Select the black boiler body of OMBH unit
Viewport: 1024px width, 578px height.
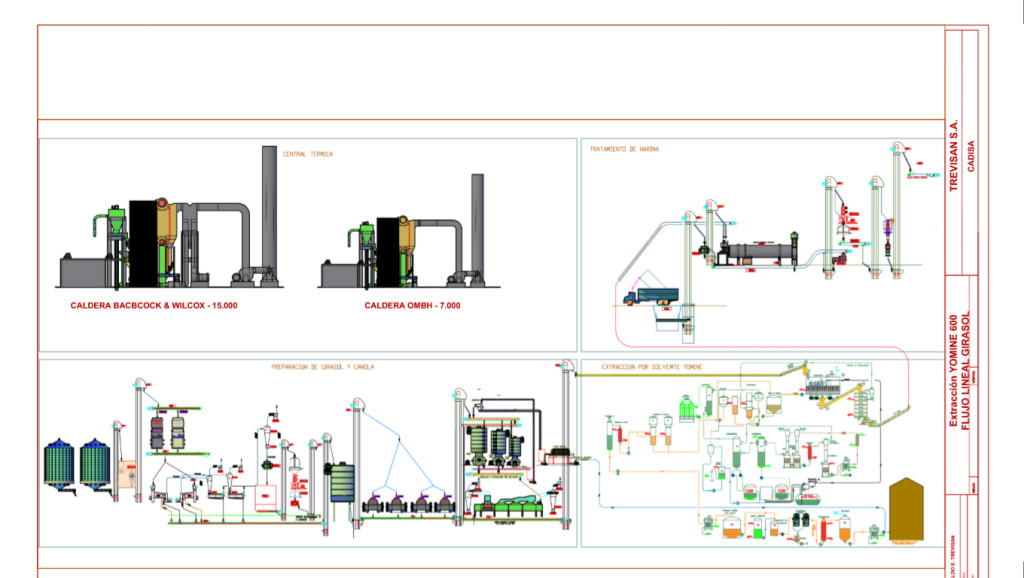387,252
